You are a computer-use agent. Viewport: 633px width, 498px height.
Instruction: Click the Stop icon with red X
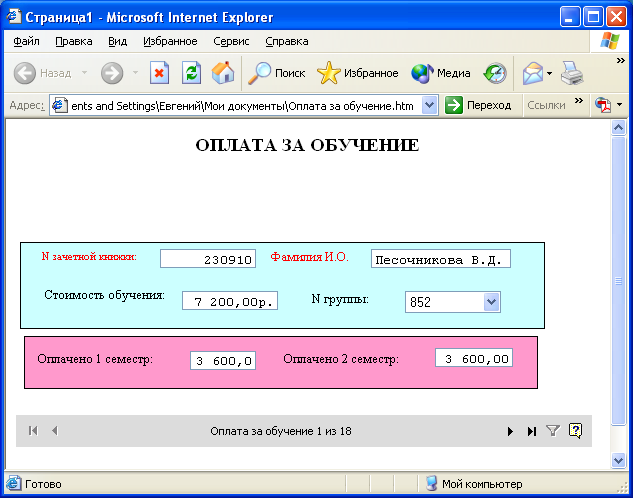coord(159,73)
